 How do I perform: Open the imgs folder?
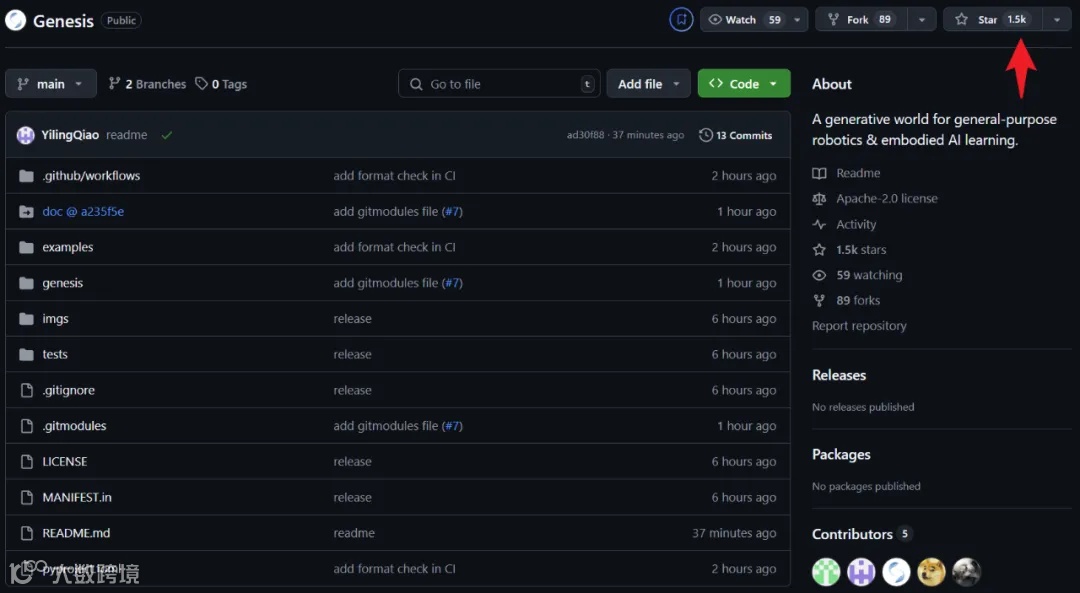tap(55, 319)
